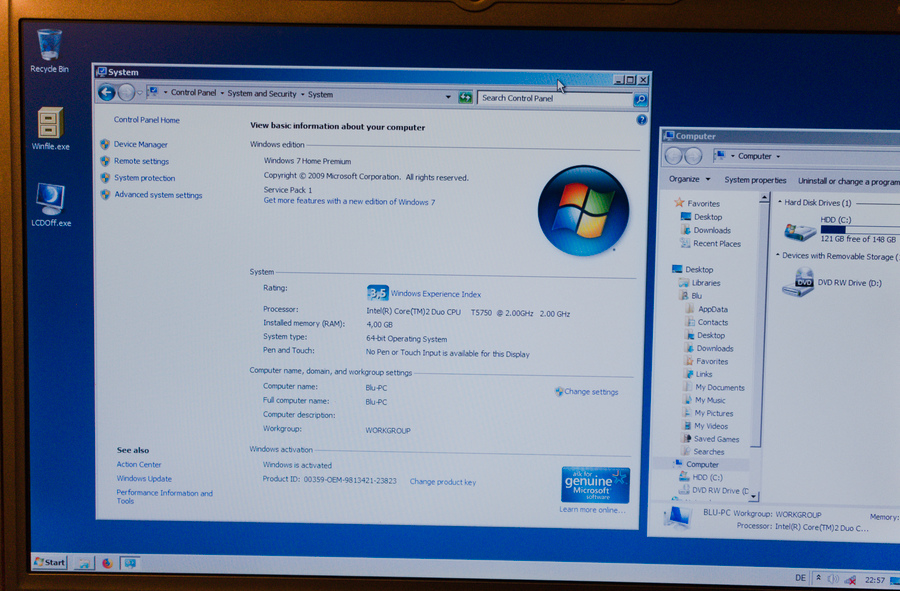Open the Organize menu in Computer window
900x591 pixels.
[689, 179]
